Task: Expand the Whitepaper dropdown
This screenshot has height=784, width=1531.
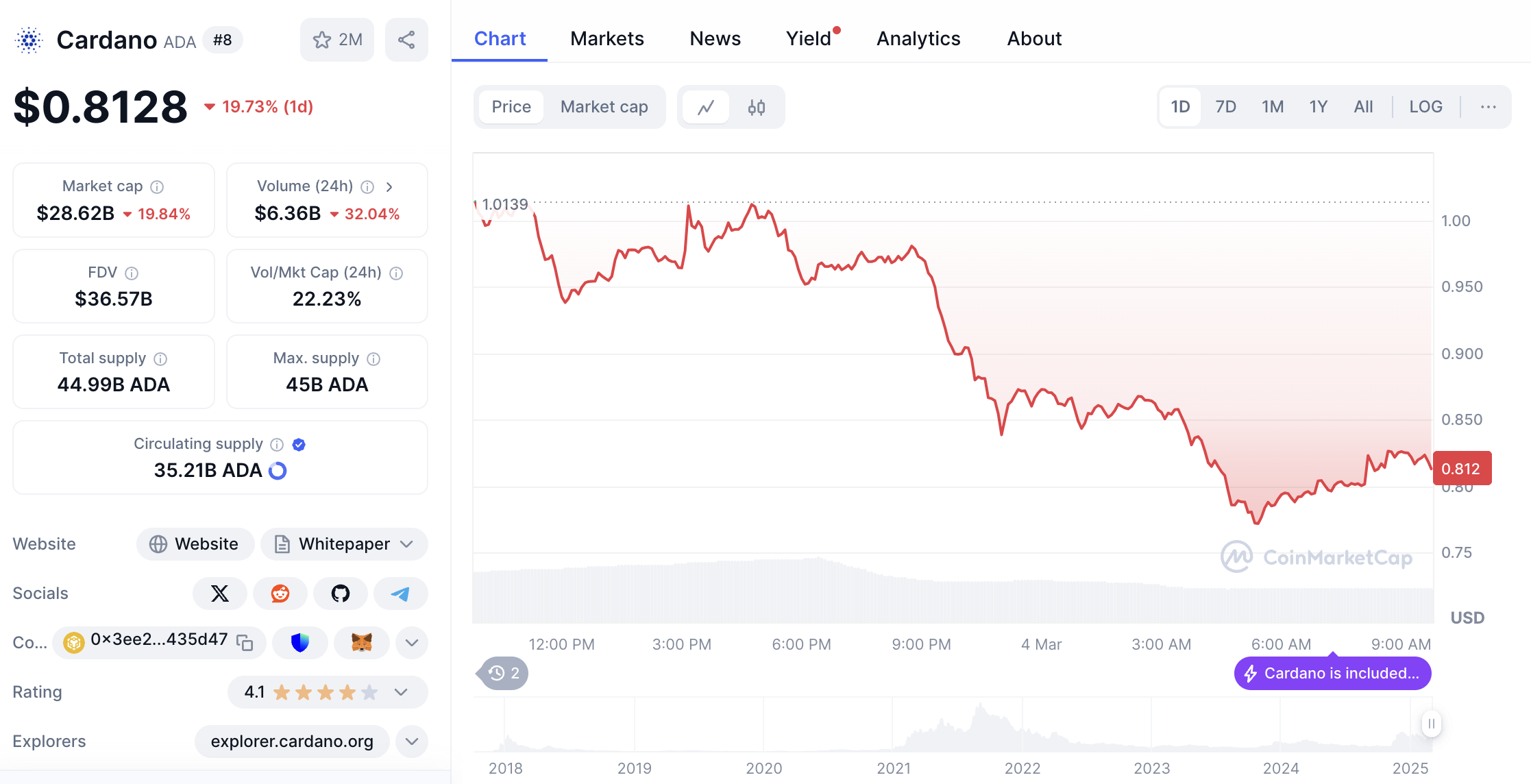Action: point(406,544)
